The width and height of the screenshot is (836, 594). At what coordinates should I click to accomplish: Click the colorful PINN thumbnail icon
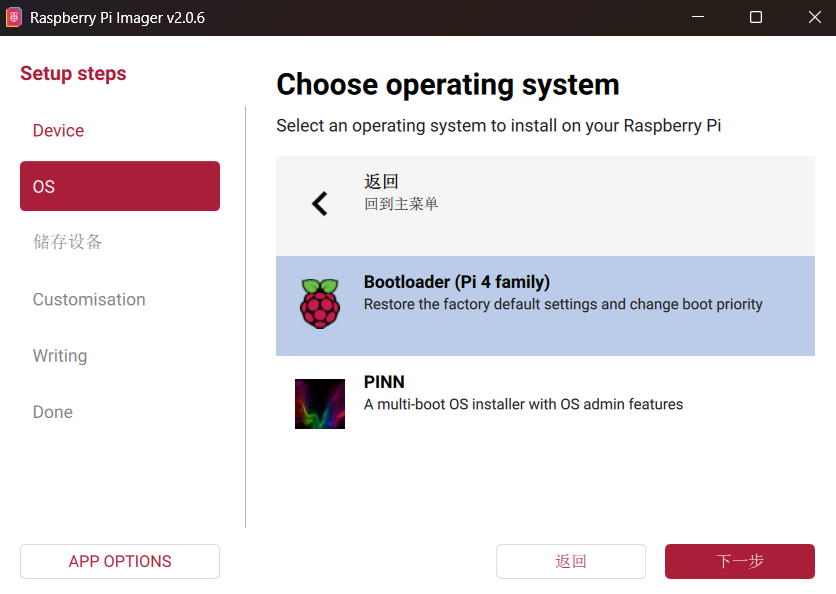click(x=320, y=404)
